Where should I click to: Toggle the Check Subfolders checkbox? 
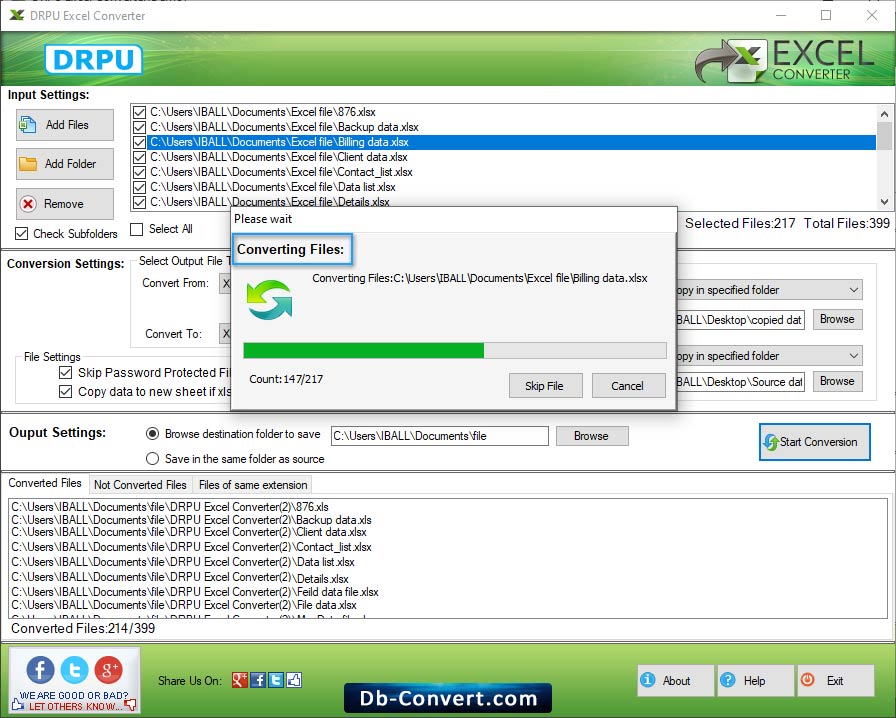click(22, 233)
